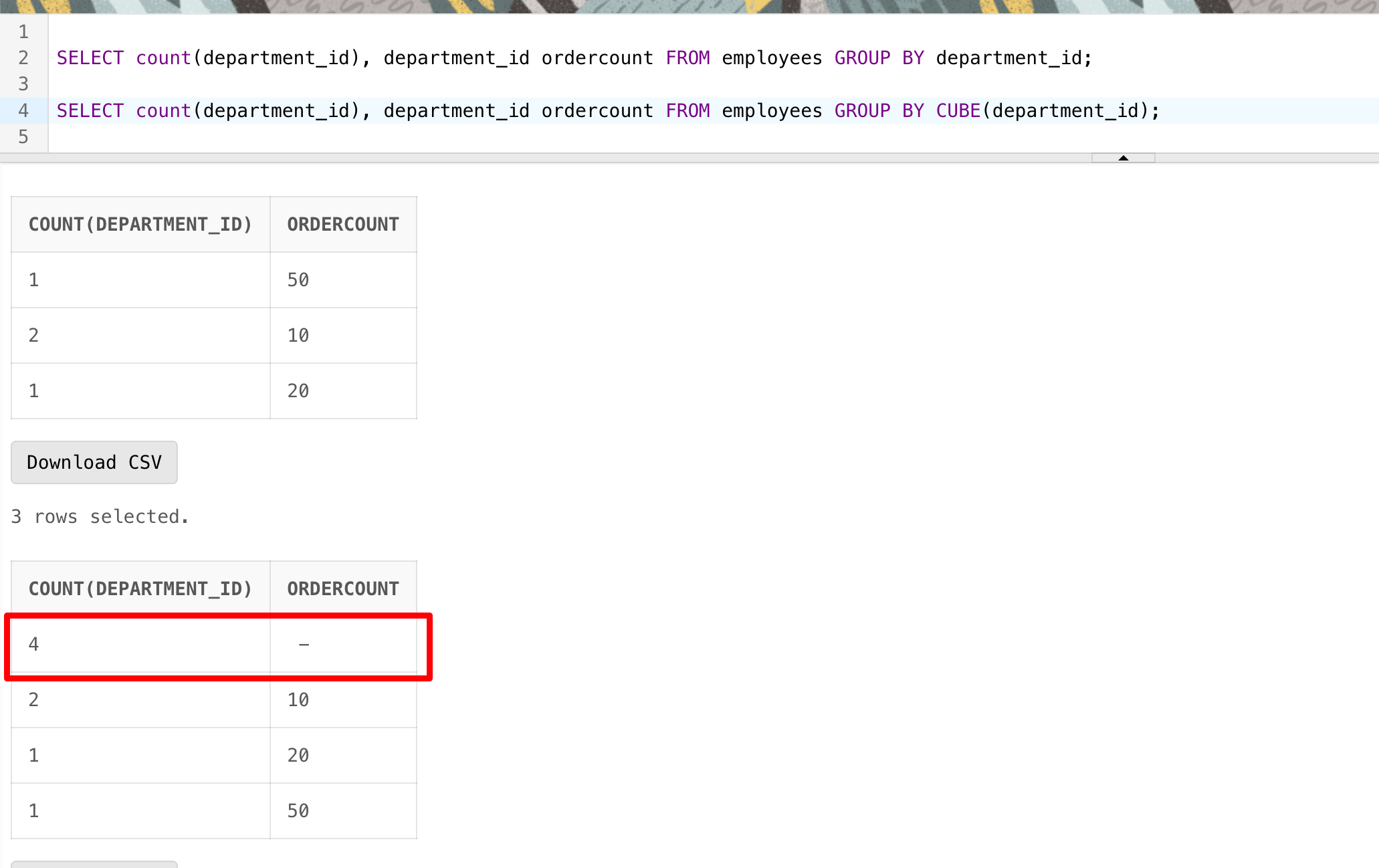The height and width of the screenshot is (868, 1379).
Task: Collapse the editor pane with the splitter arrow
Action: (1123, 158)
